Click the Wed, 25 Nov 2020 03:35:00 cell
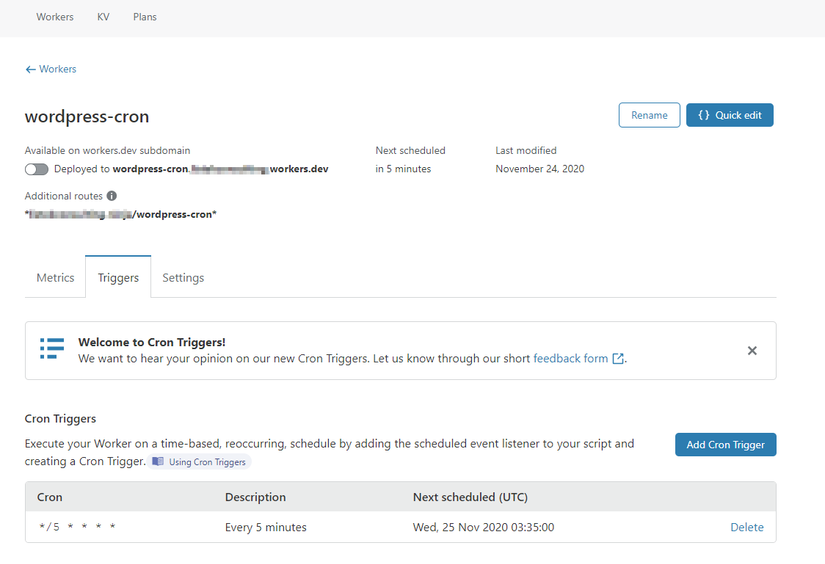Screen dimensions: 825x564 [x=484, y=527]
